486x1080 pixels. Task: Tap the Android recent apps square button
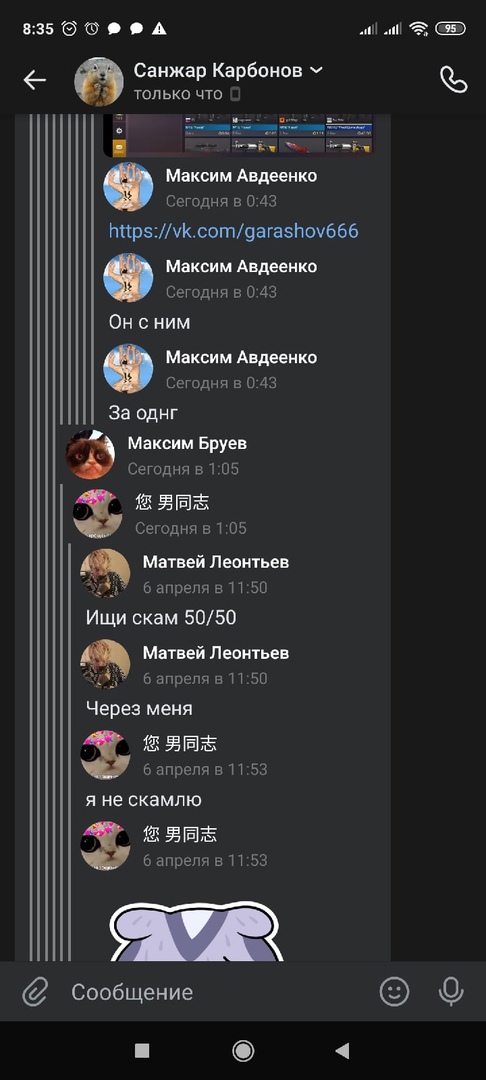click(x=142, y=1050)
